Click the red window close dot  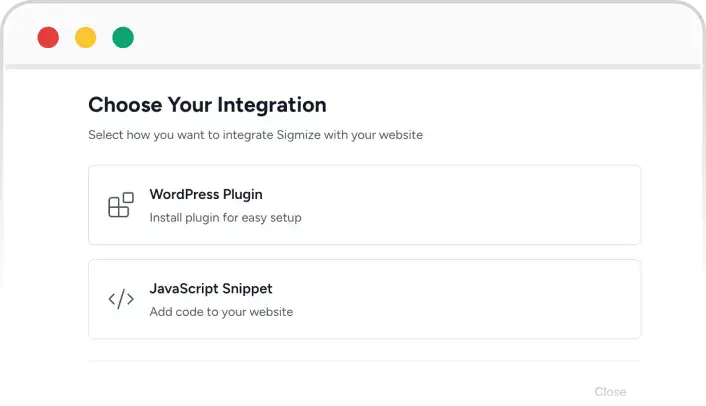point(48,37)
